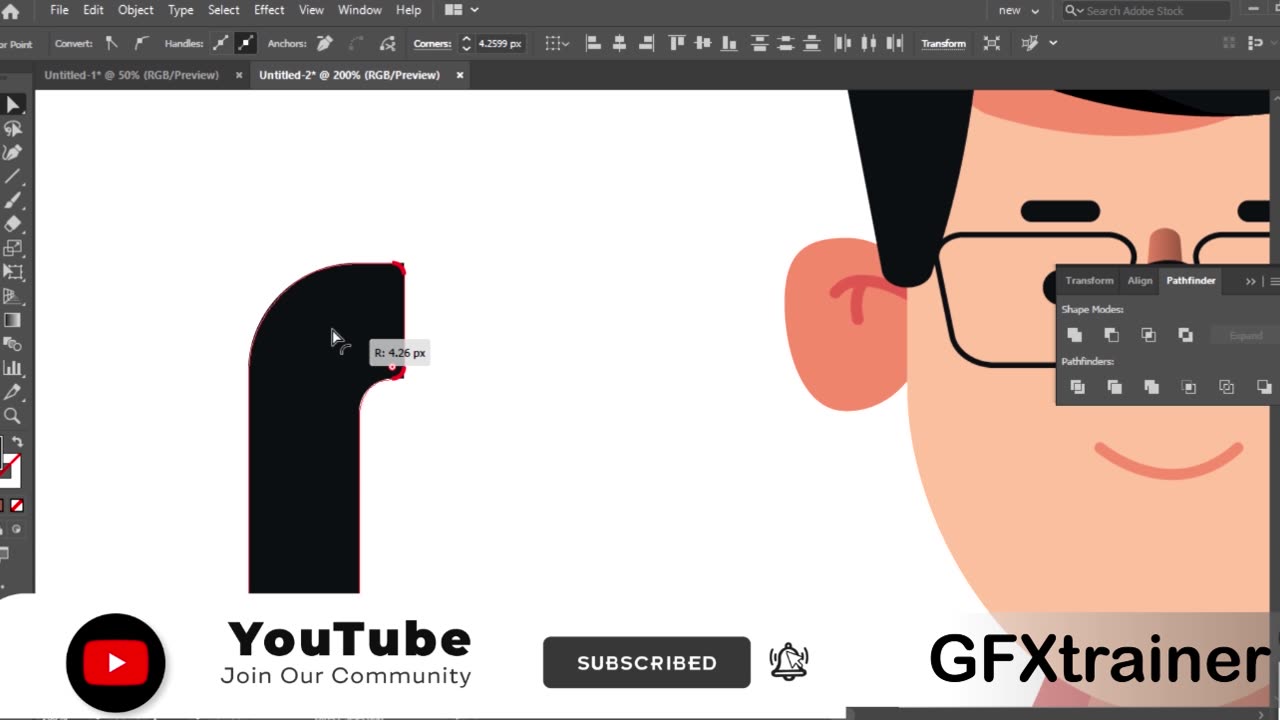
Task: Open dropdown next to selection options icon
Action: coord(1052,43)
